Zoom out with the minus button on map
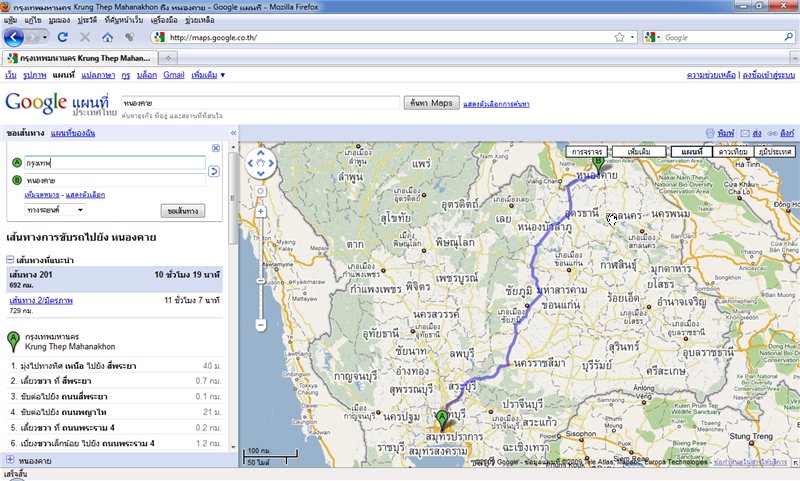 coord(261,325)
